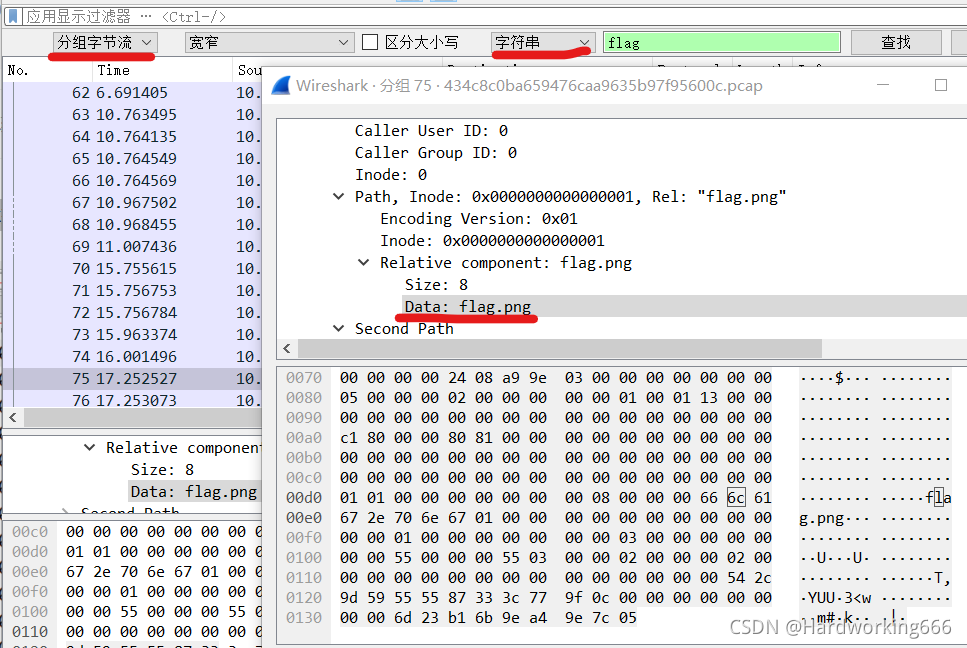Click ASCII text g.png in hex pane
The image size is (967, 648).
coord(821,518)
